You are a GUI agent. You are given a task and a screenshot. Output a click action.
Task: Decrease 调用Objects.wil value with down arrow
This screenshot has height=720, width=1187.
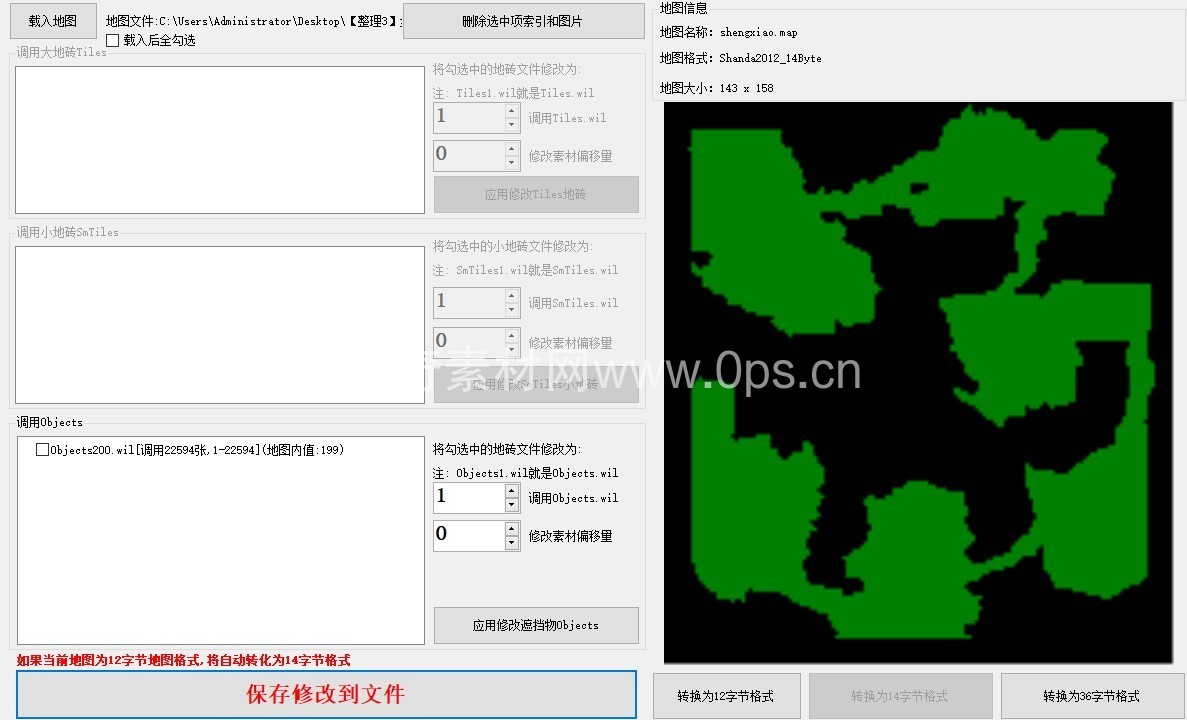coord(512,506)
